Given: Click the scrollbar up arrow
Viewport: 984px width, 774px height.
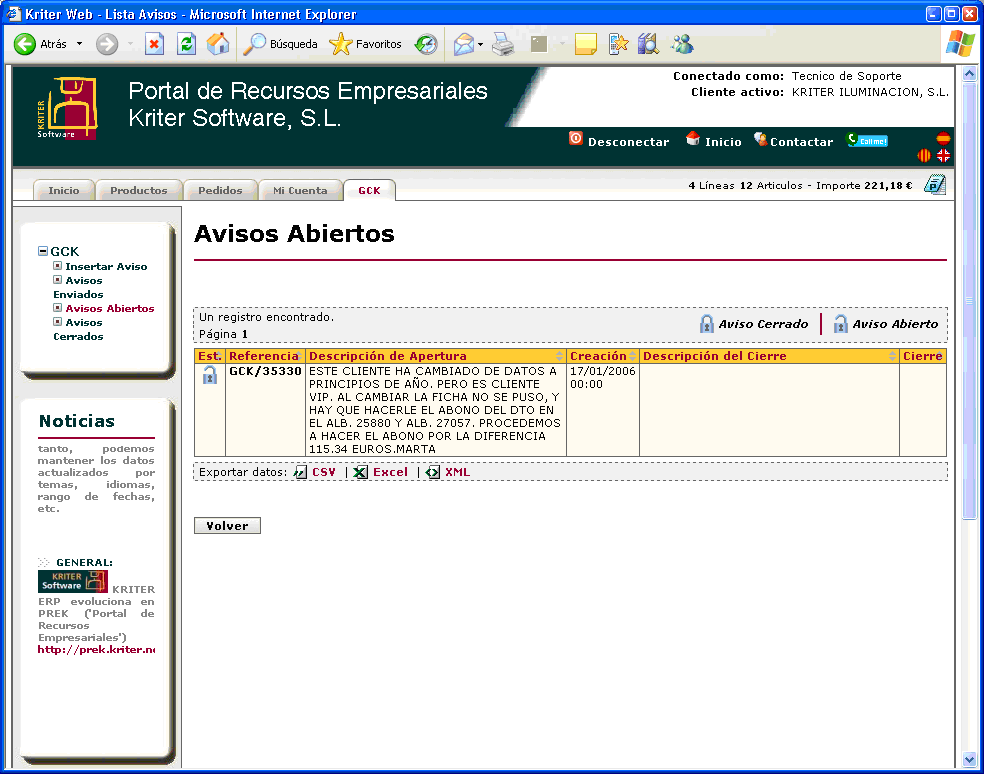Looking at the screenshot, I should [x=970, y=74].
